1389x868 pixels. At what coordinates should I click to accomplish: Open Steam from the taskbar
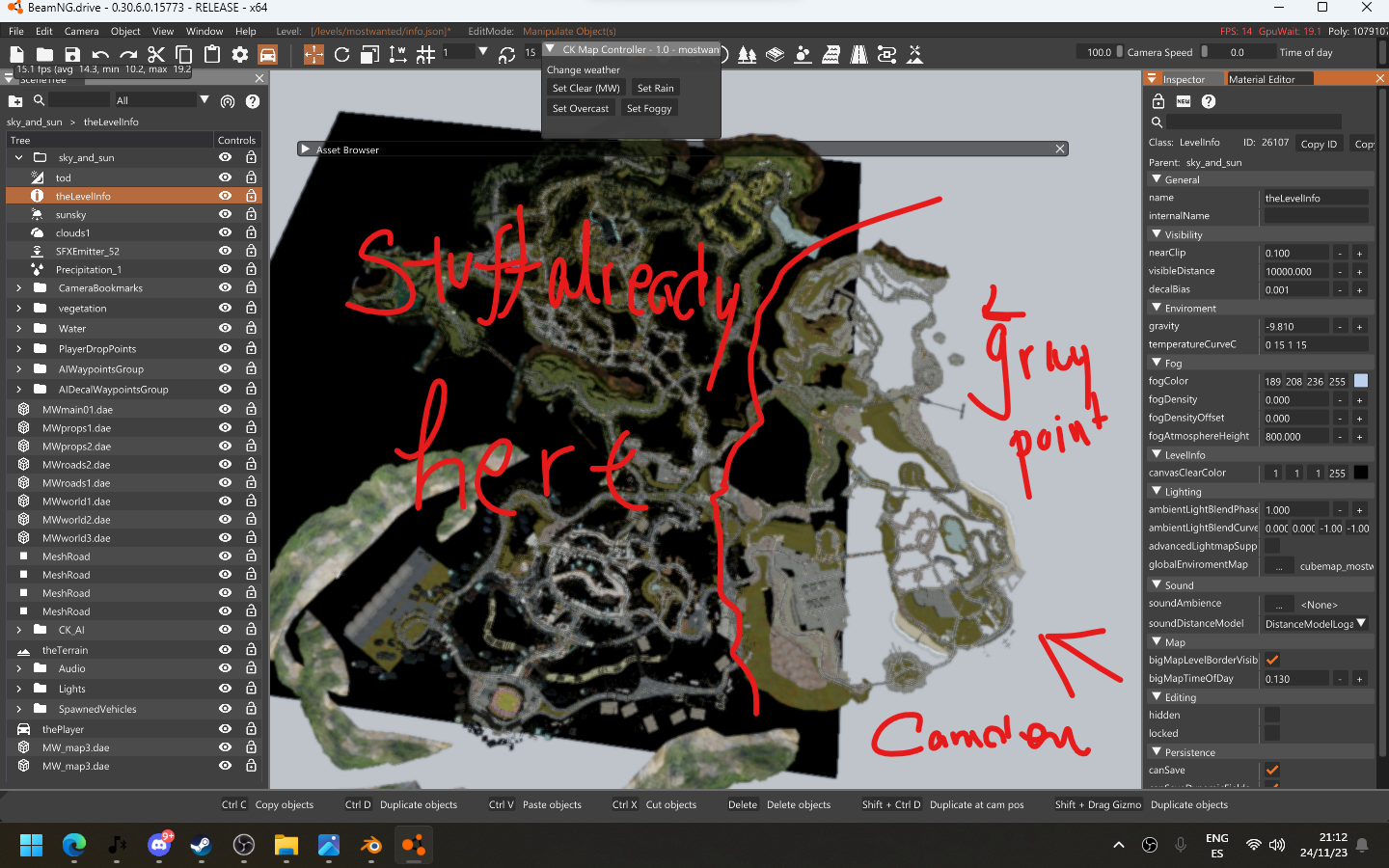(202, 846)
